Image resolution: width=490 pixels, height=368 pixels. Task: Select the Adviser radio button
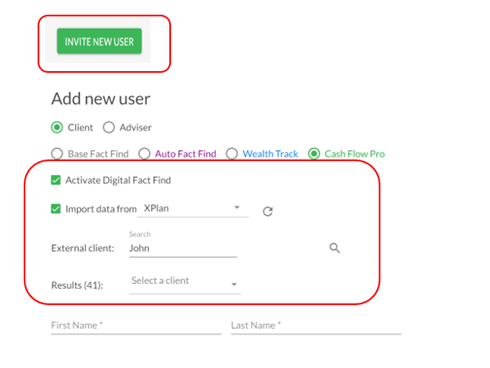coord(109,127)
